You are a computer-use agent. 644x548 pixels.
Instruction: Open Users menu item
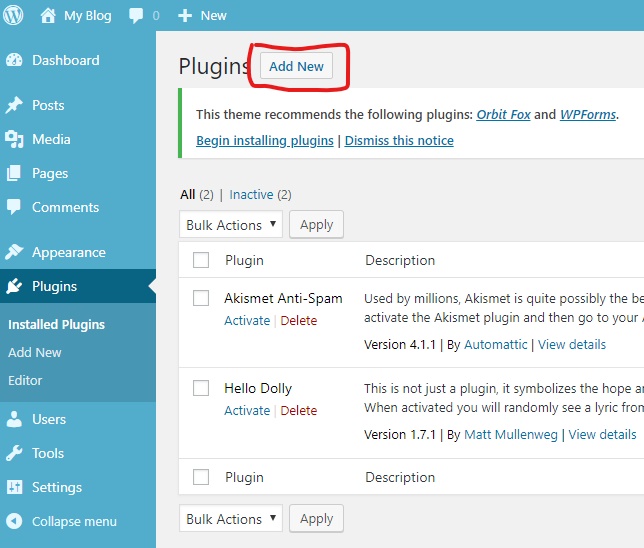click(49, 419)
